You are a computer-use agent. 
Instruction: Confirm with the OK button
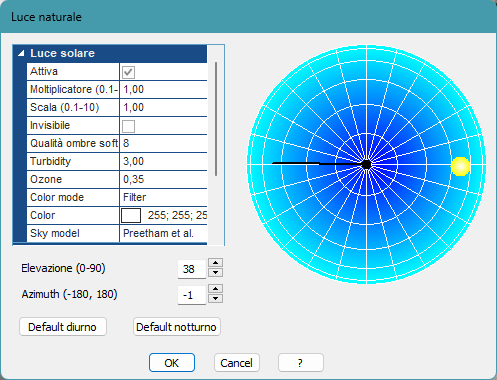click(172, 363)
